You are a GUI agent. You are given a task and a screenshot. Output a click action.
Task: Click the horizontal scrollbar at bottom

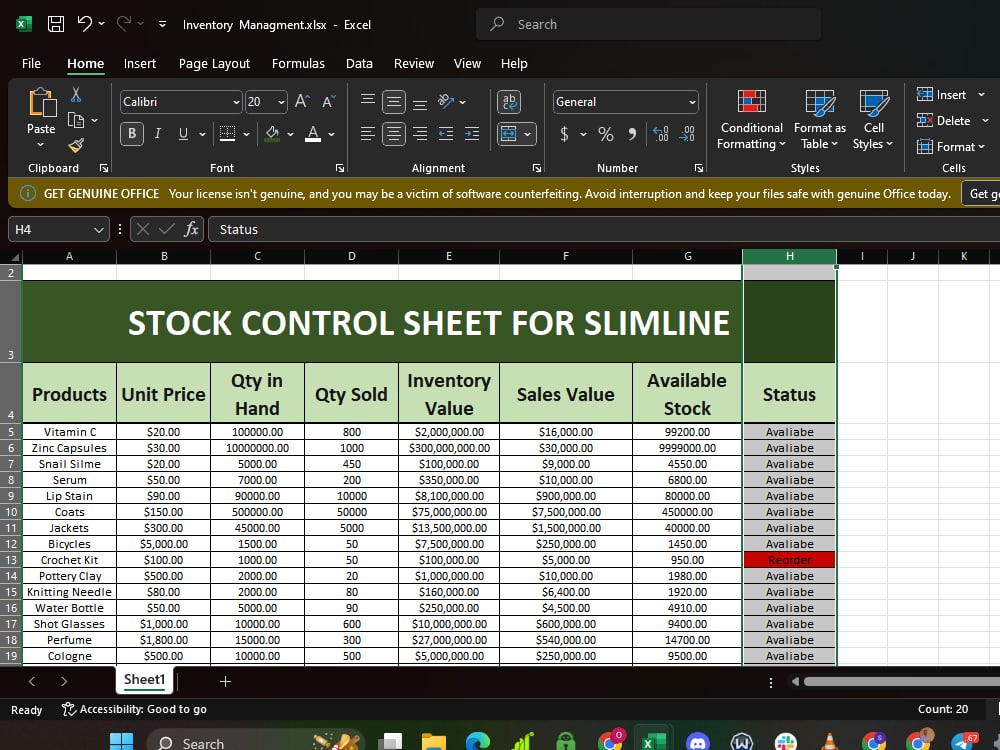tap(901, 682)
